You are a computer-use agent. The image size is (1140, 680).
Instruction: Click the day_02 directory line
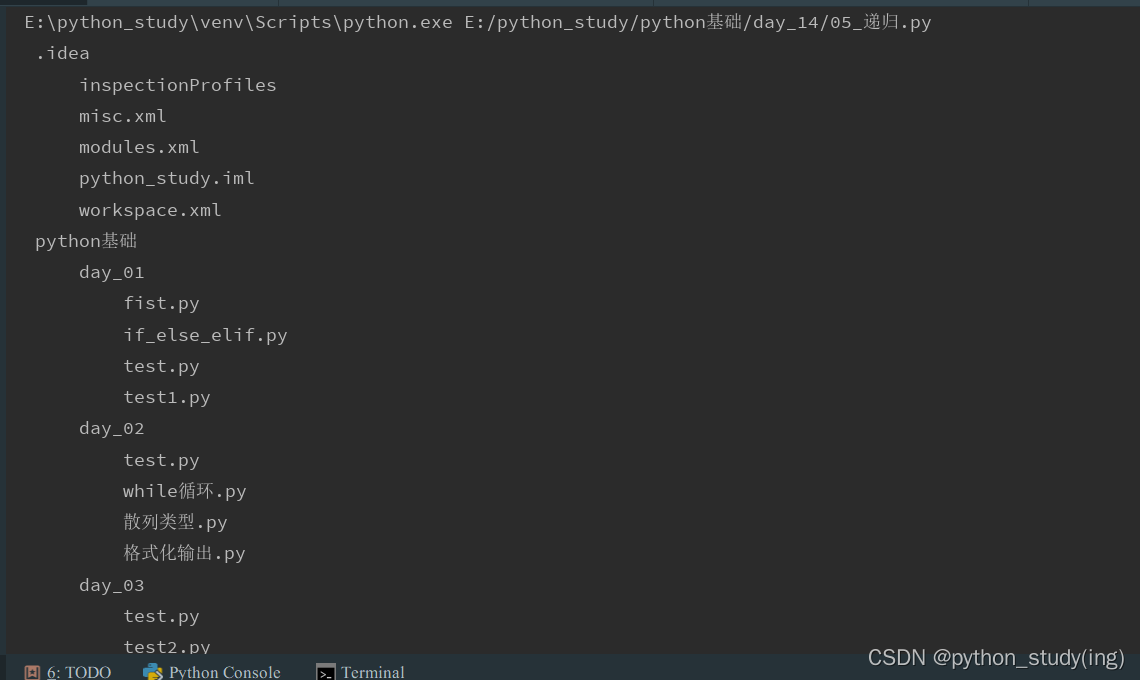pyautogui.click(x=111, y=427)
